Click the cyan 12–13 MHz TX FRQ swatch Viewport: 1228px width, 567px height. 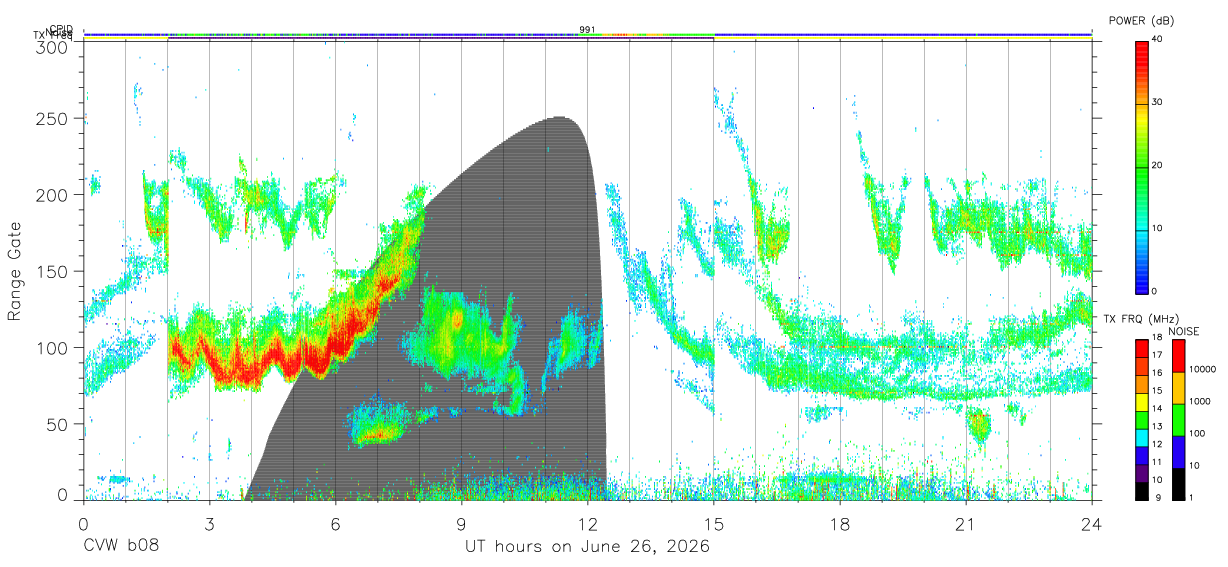(x=1142, y=437)
